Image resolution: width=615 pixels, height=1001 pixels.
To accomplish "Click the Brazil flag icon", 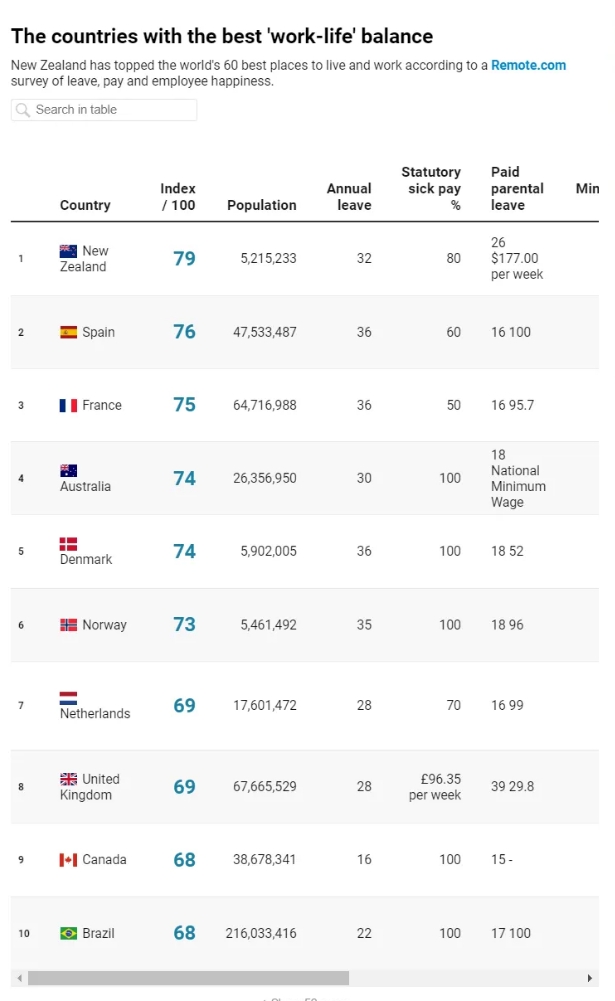I will 68,933.
